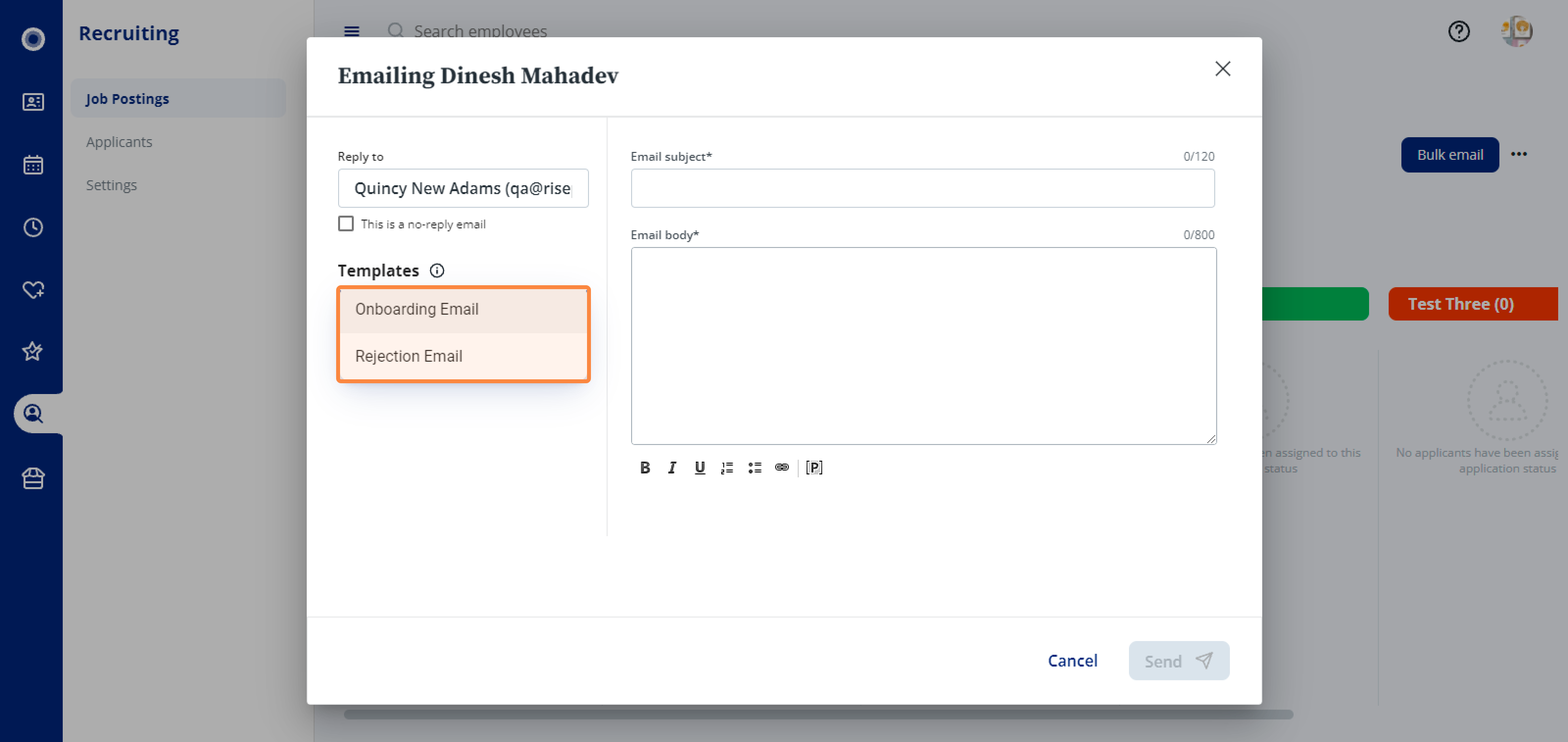Screen dimensions: 1568x742
Task: Open the recruiting search-person sidebar icon
Action: pos(33,414)
